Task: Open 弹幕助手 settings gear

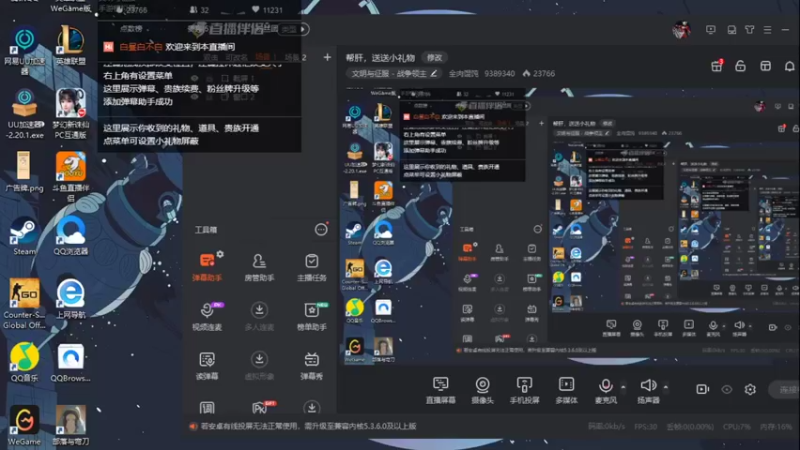Action: pos(220,254)
